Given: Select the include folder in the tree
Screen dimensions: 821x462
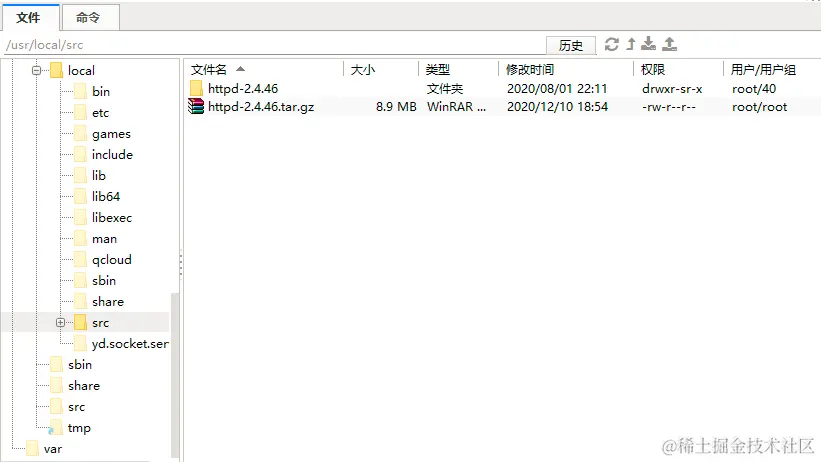Looking at the screenshot, I should pos(112,155).
